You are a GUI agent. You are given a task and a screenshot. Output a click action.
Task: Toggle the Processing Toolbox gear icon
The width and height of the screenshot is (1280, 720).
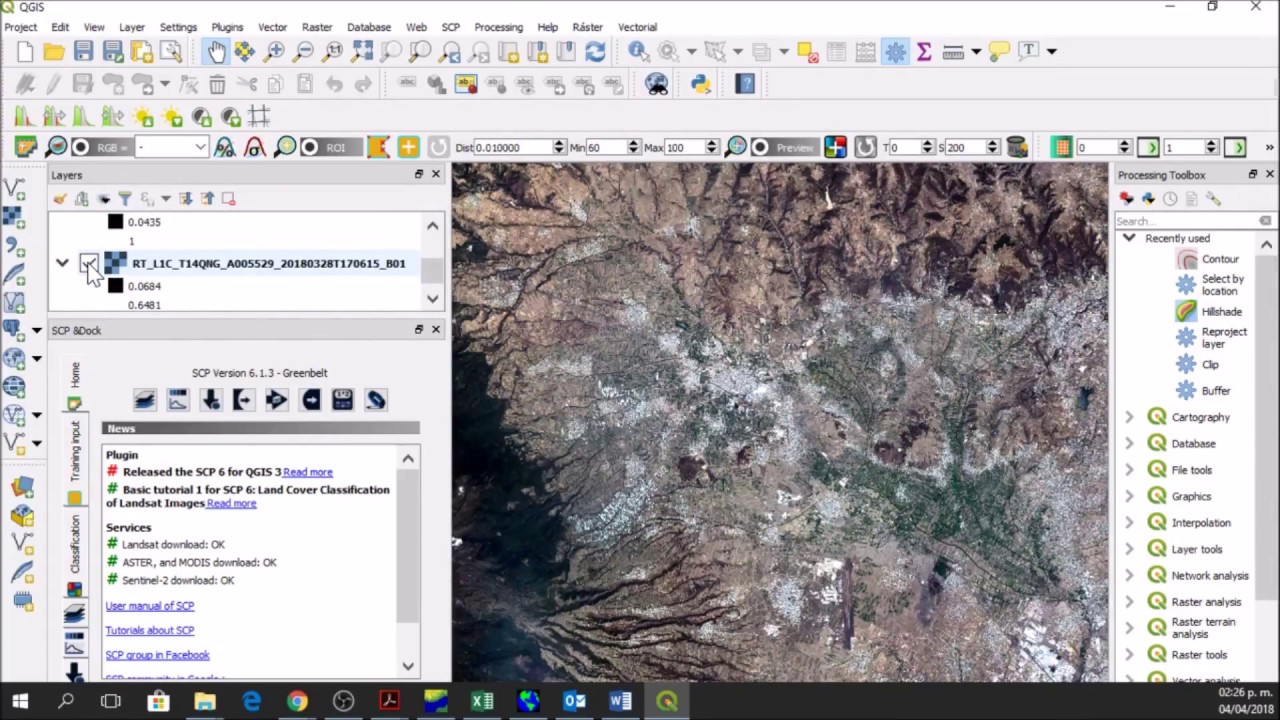[895, 51]
